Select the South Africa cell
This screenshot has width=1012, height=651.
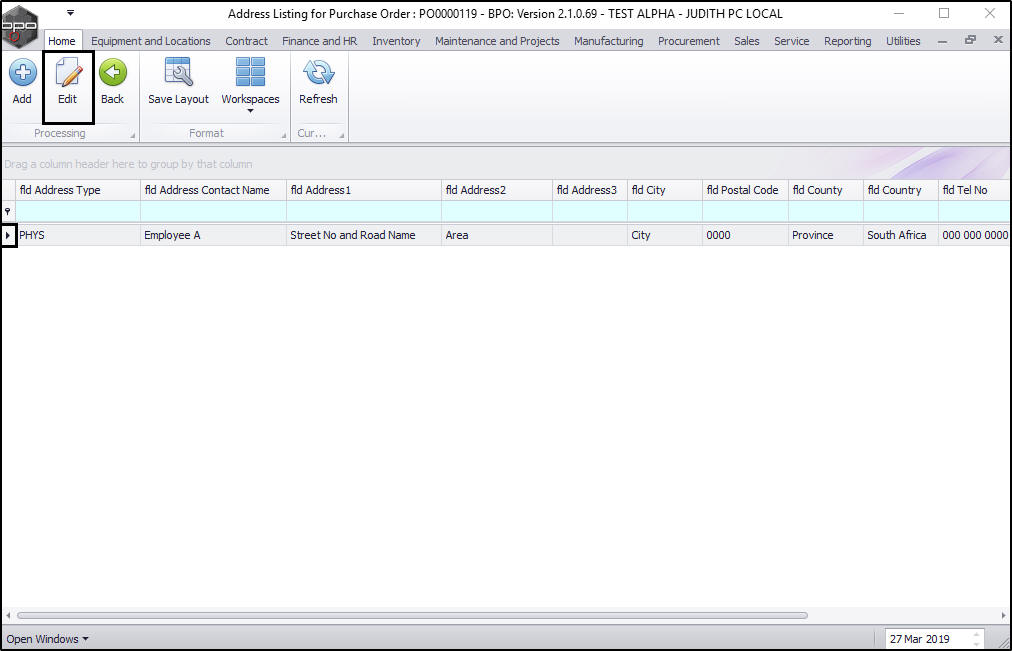[900, 235]
